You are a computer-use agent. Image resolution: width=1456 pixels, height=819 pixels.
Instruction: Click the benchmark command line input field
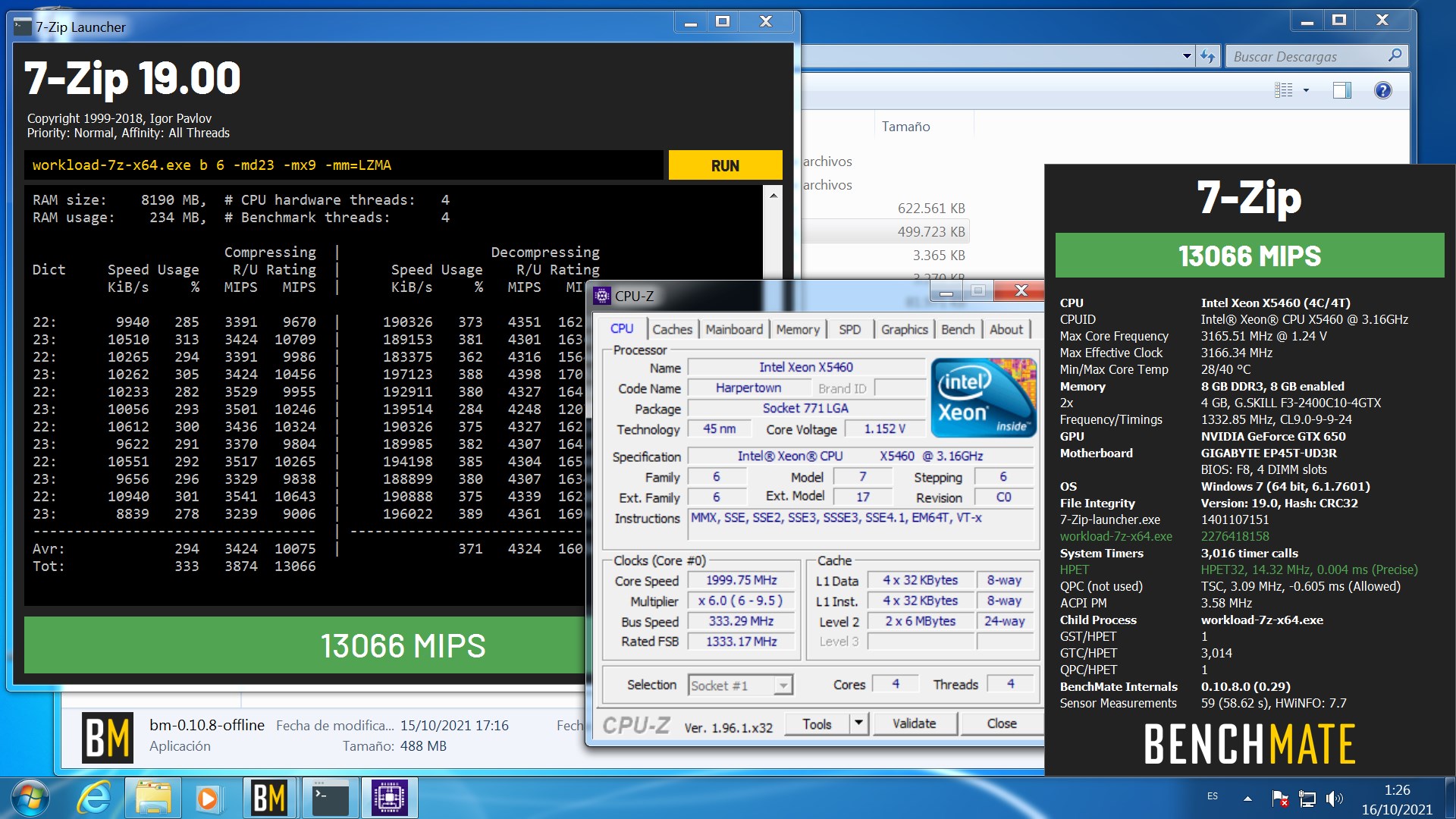344,165
